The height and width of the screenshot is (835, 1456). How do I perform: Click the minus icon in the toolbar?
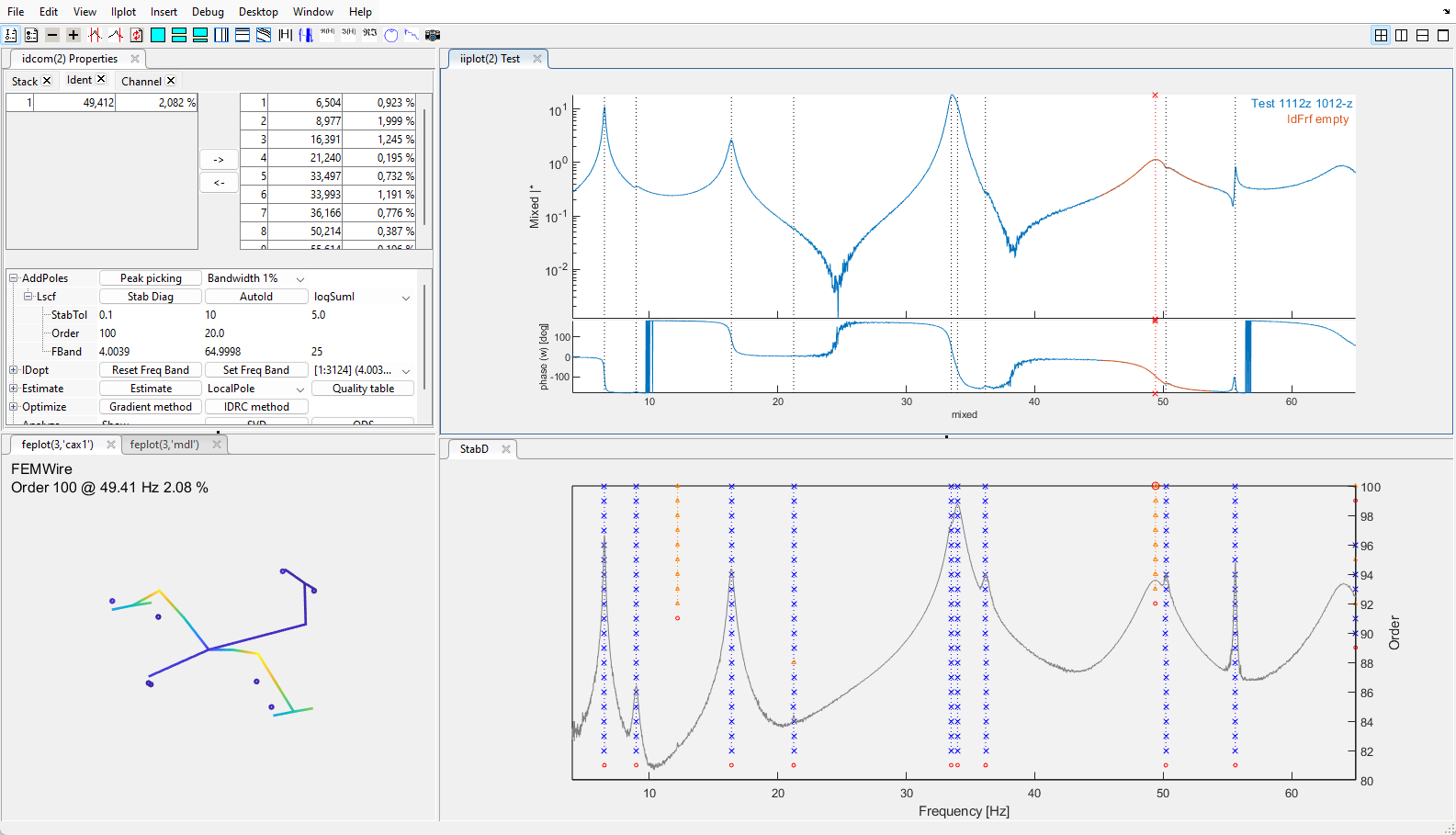point(52,35)
